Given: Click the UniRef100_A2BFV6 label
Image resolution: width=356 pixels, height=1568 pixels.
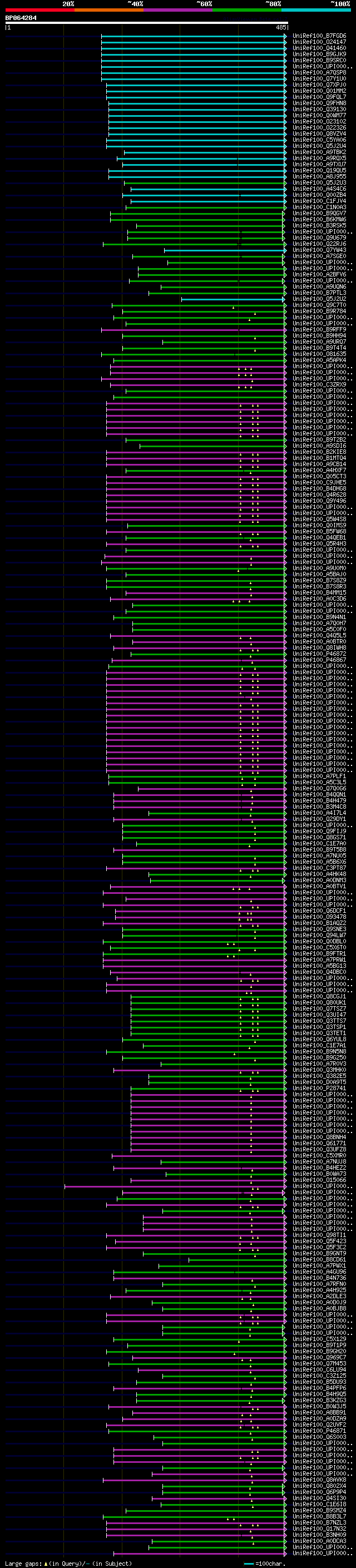Looking at the screenshot, I should [x=319, y=275].
